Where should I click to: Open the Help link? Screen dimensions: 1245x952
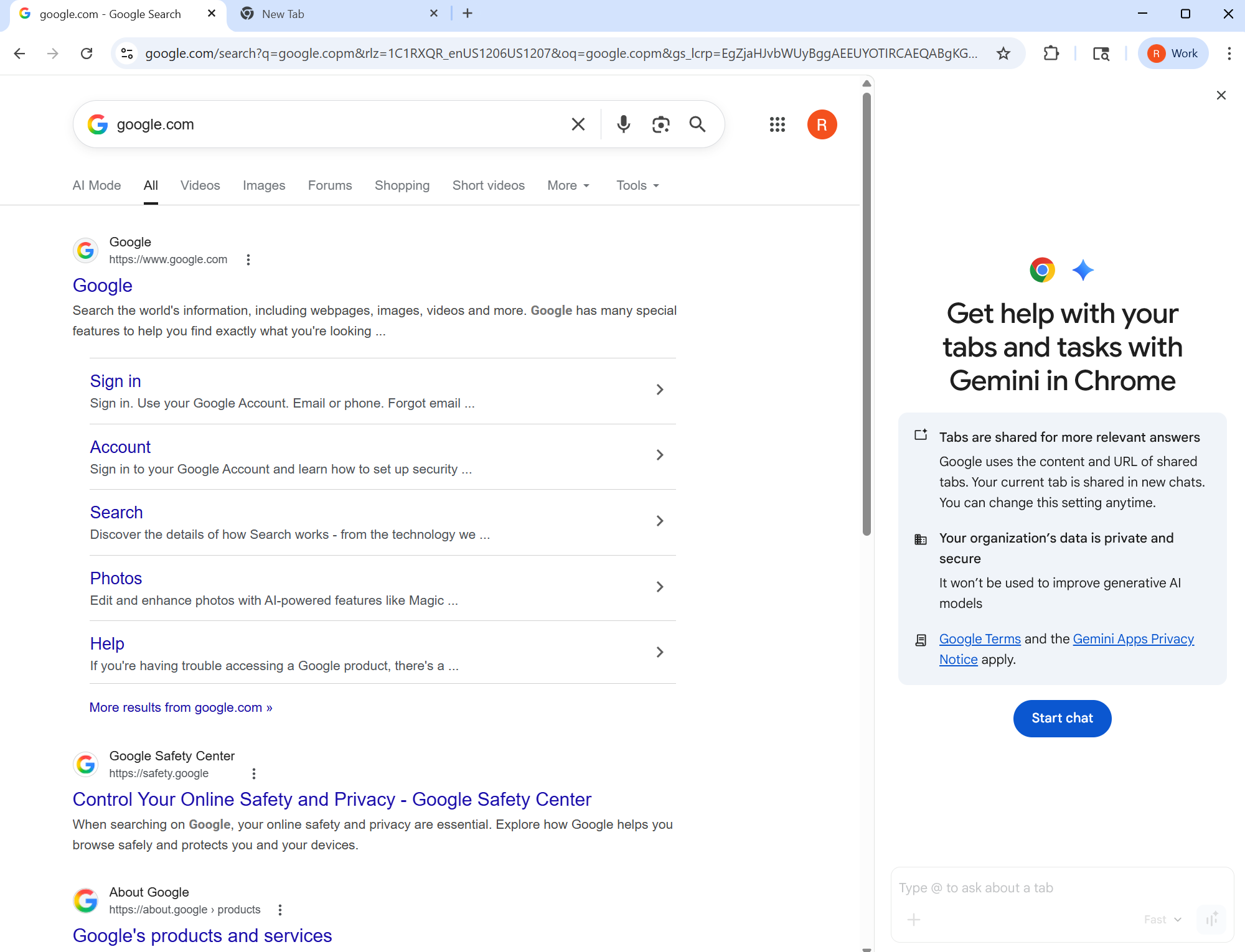tap(107, 643)
